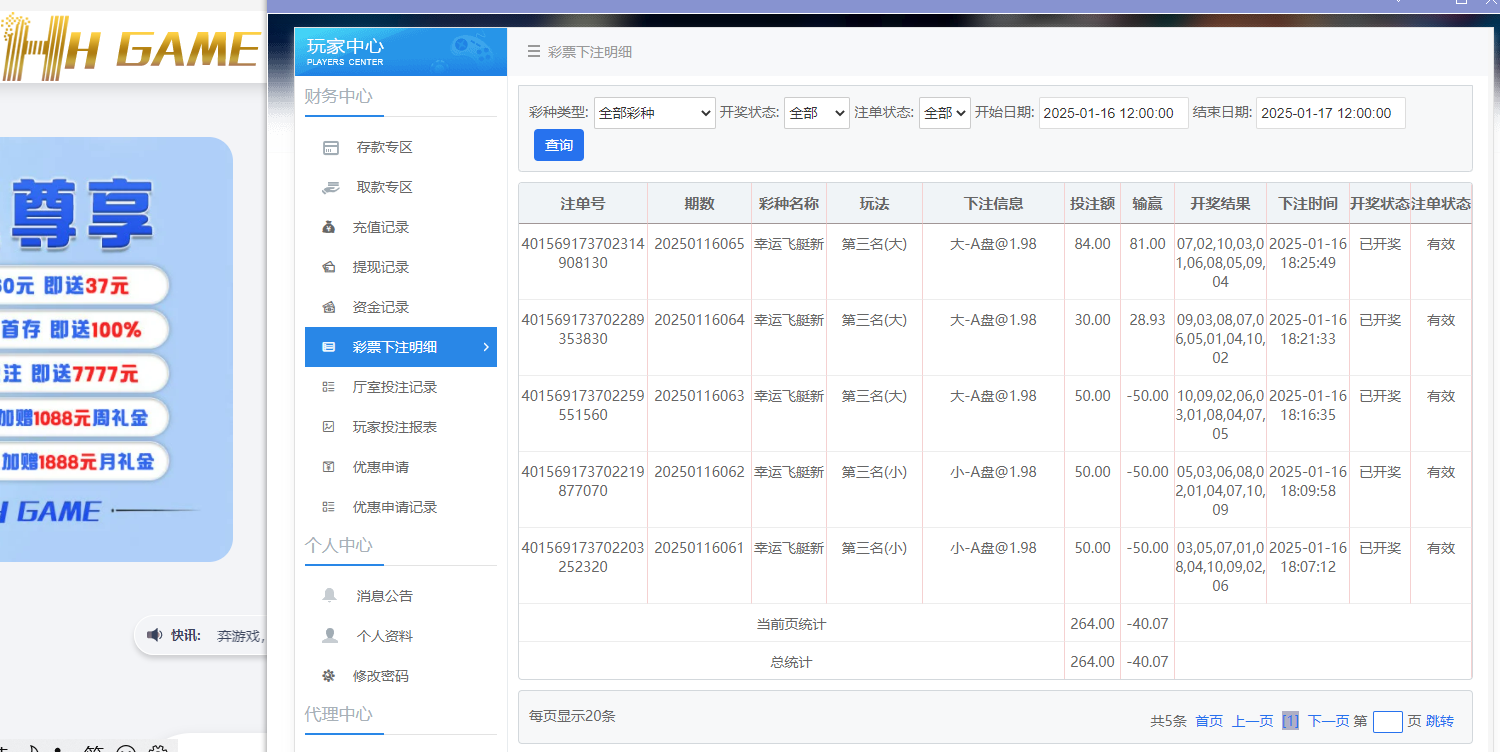Screen dimensions: 1500x752
Task: Click the 修改密码 password key icon
Action: (x=330, y=675)
